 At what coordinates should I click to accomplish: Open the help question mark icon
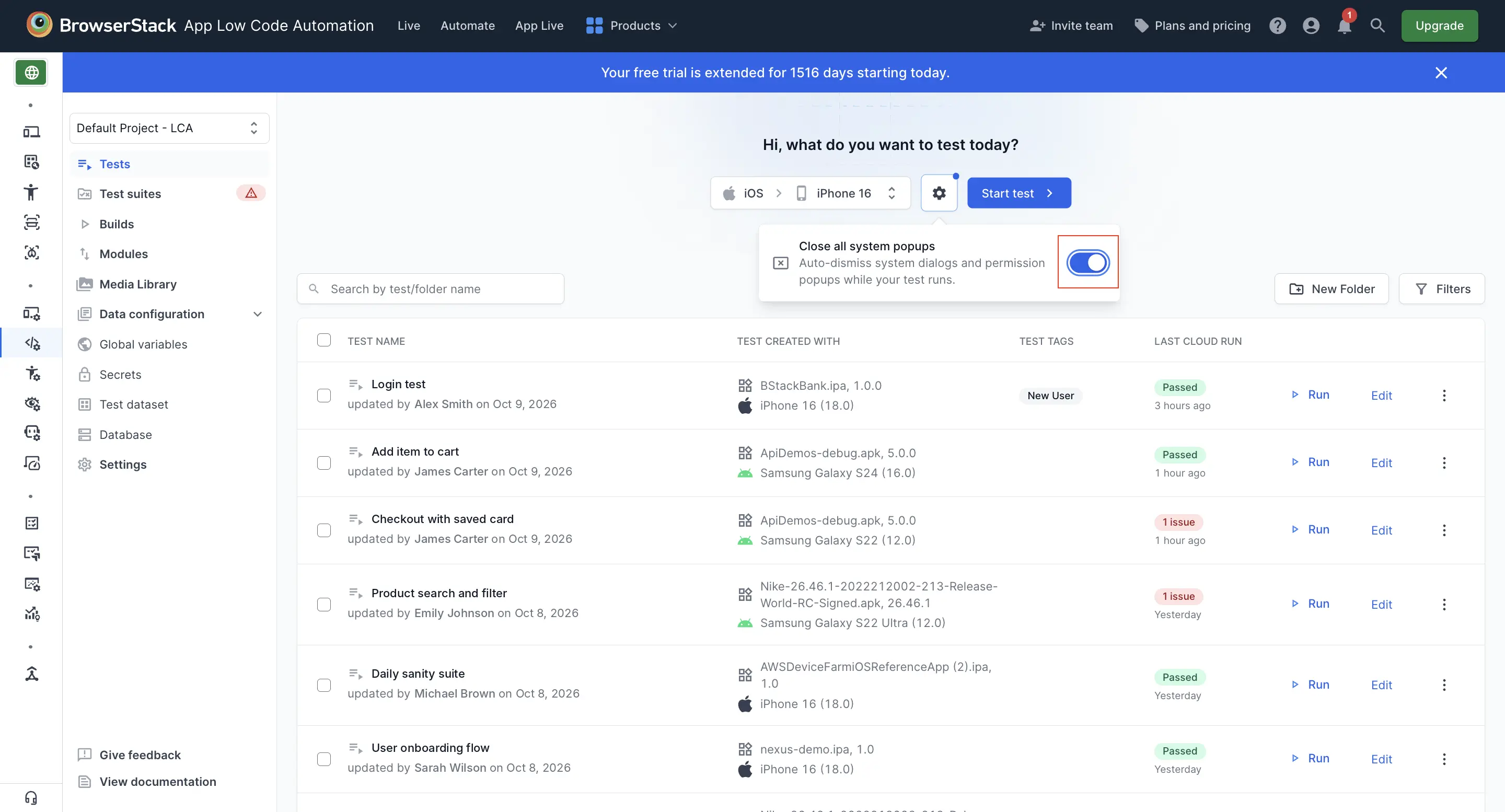[x=1278, y=26]
